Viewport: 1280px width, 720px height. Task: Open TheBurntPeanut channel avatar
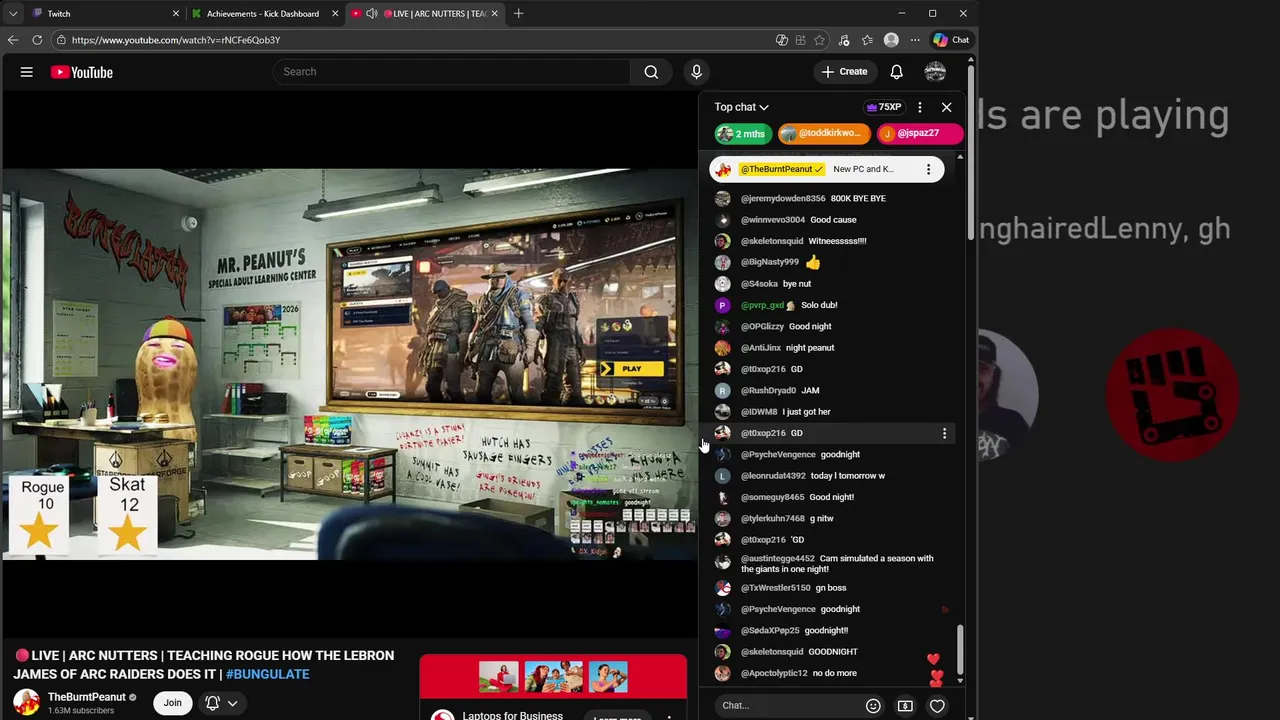point(26,703)
